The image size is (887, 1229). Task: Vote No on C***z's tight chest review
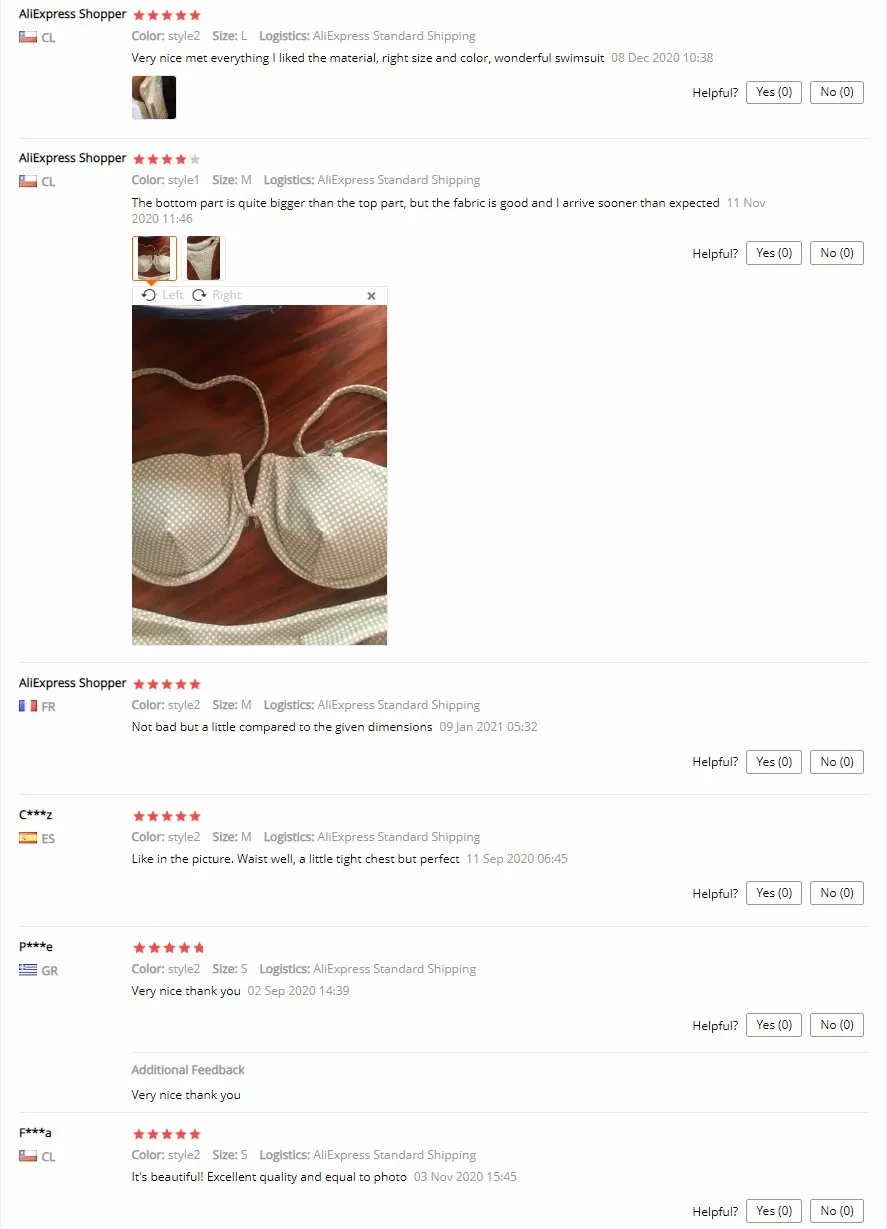click(837, 893)
